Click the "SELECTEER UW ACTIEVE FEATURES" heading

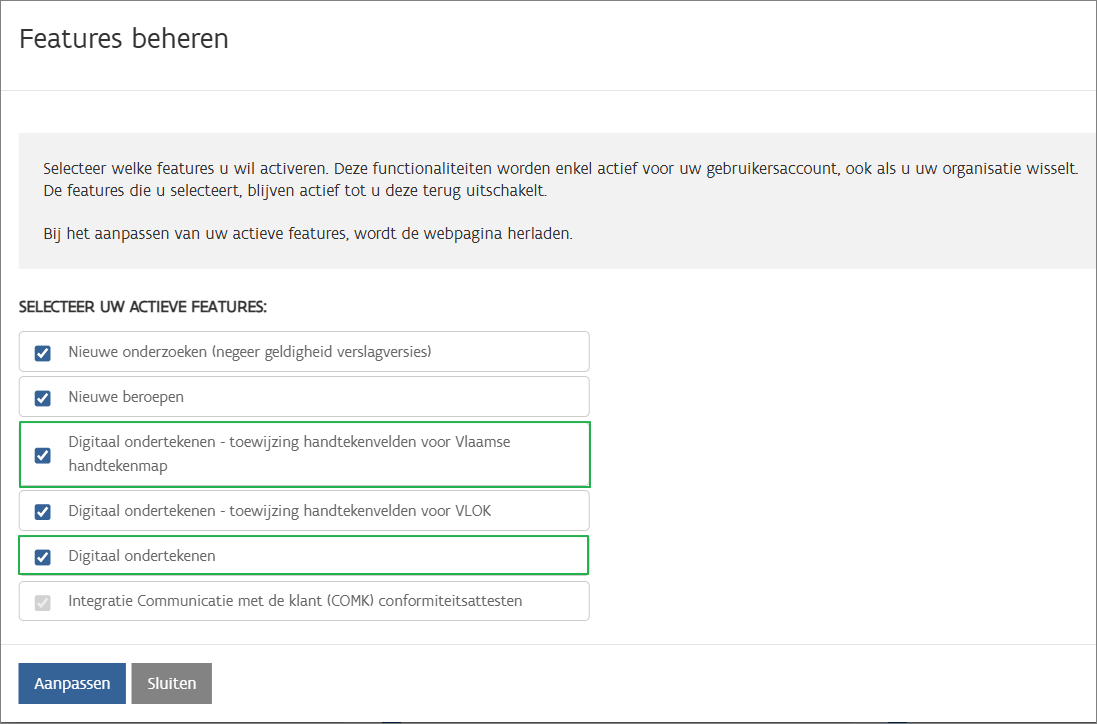tap(143, 306)
